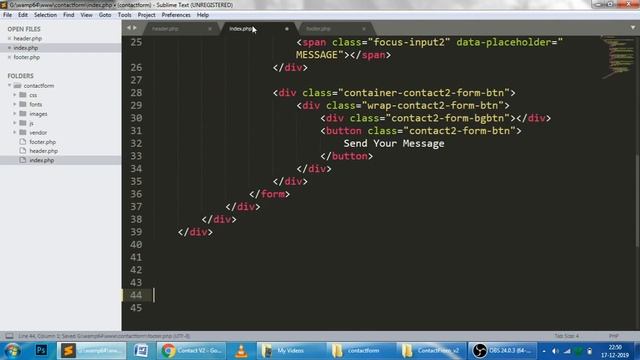Click the editor vertical scrollbar
The height and width of the screenshot is (360, 640).
pos(638,200)
